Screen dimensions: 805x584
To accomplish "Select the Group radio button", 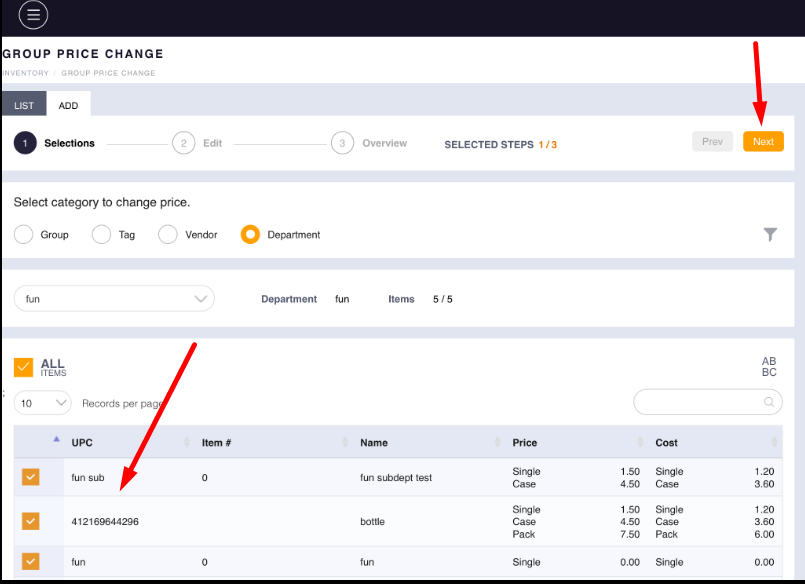I will [24, 235].
